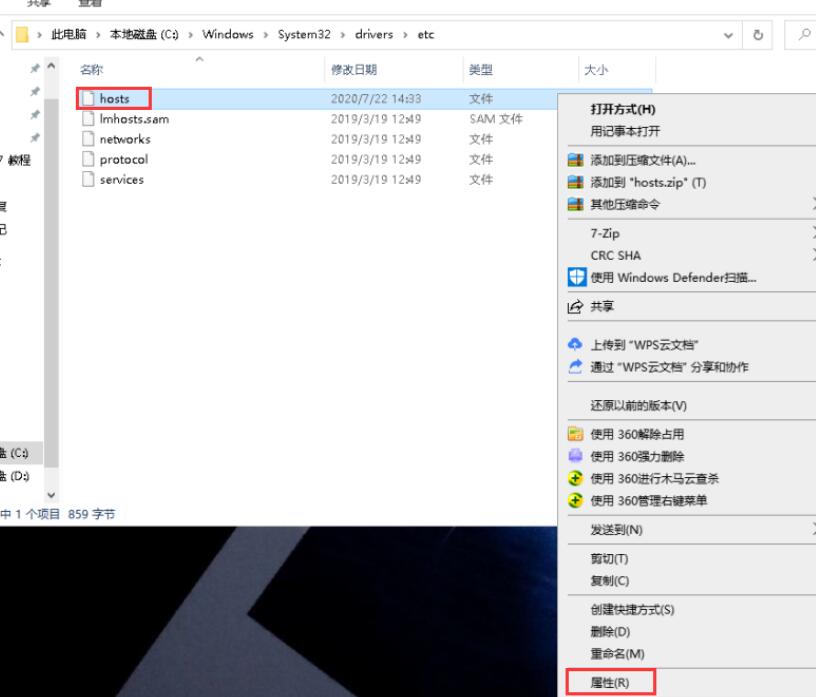The image size is (816, 697).
Task: Click the 360强力删除 icon
Action: (x=575, y=456)
